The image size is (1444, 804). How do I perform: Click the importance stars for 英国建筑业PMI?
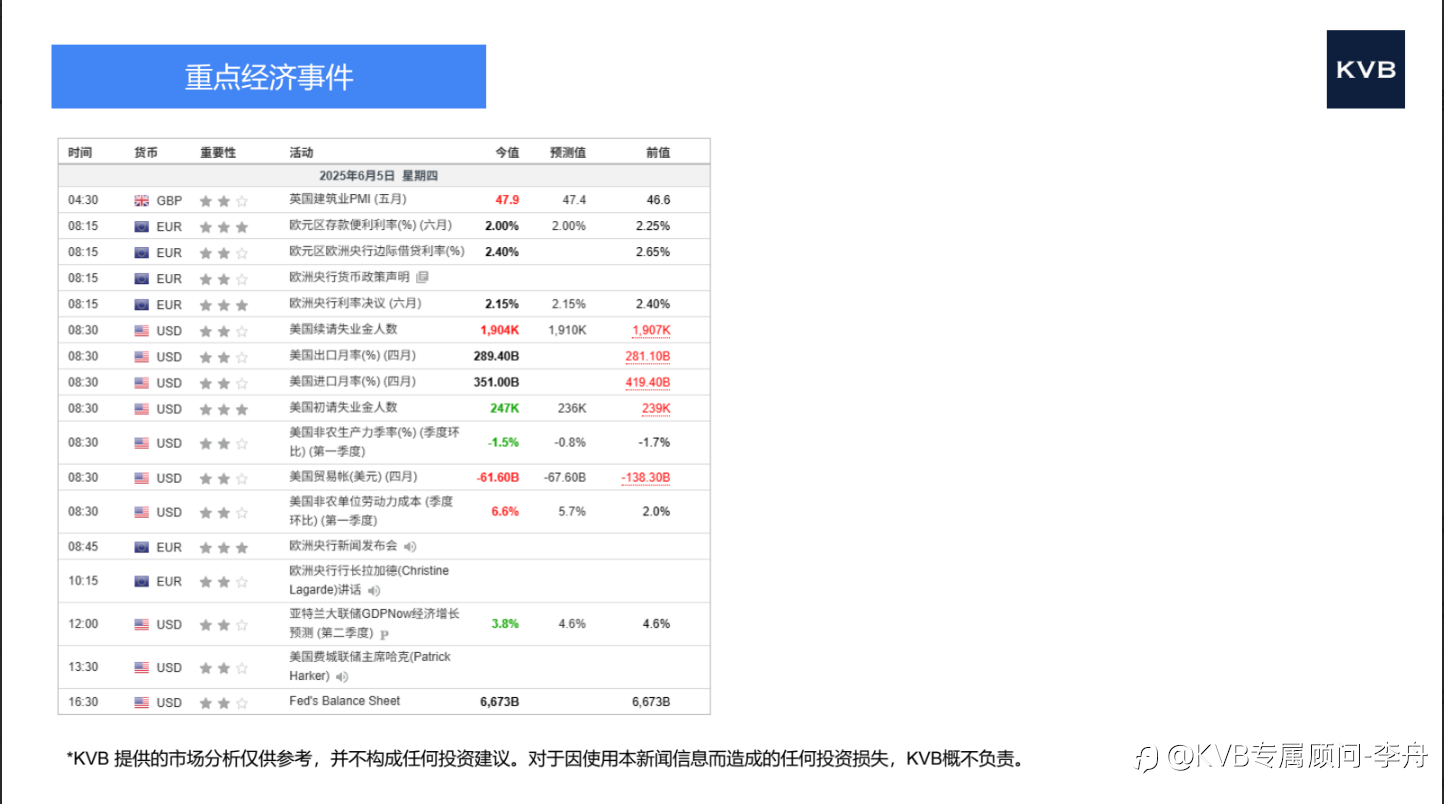click(223, 201)
